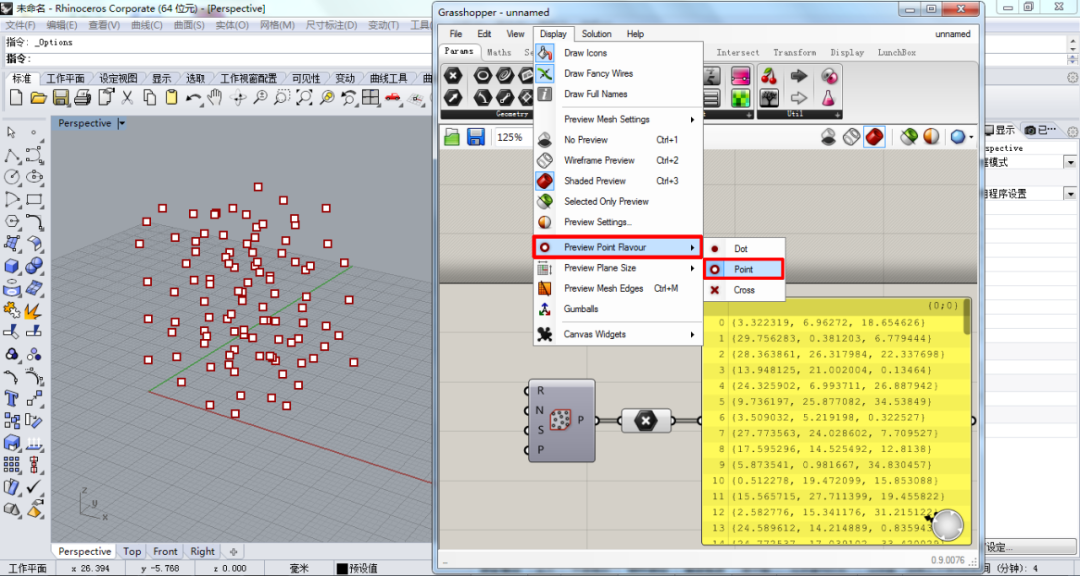This screenshot has height=576, width=1080.
Task: Click the Paste clipboard icon
Action: click(171, 98)
